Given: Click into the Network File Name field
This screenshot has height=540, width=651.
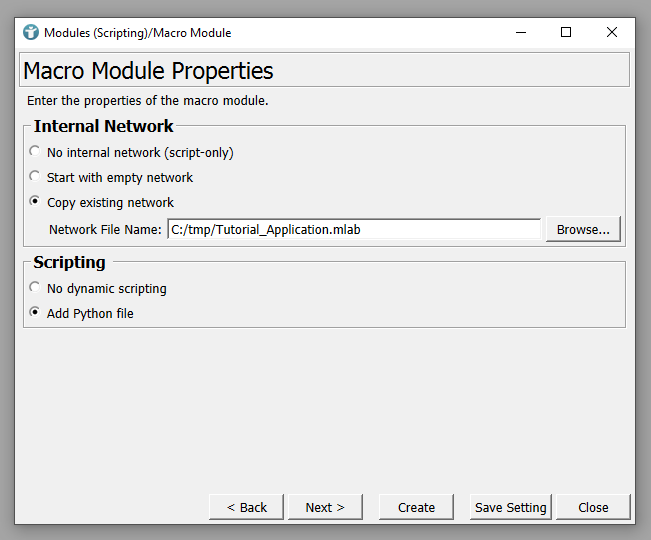Looking at the screenshot, I should (x=353, y=229).
